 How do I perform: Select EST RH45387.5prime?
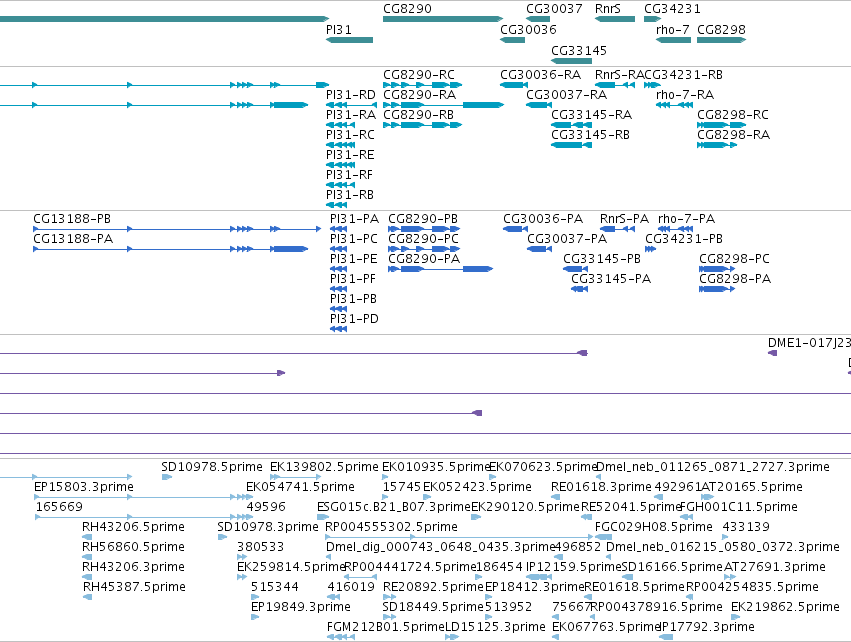tap(134, 588)
